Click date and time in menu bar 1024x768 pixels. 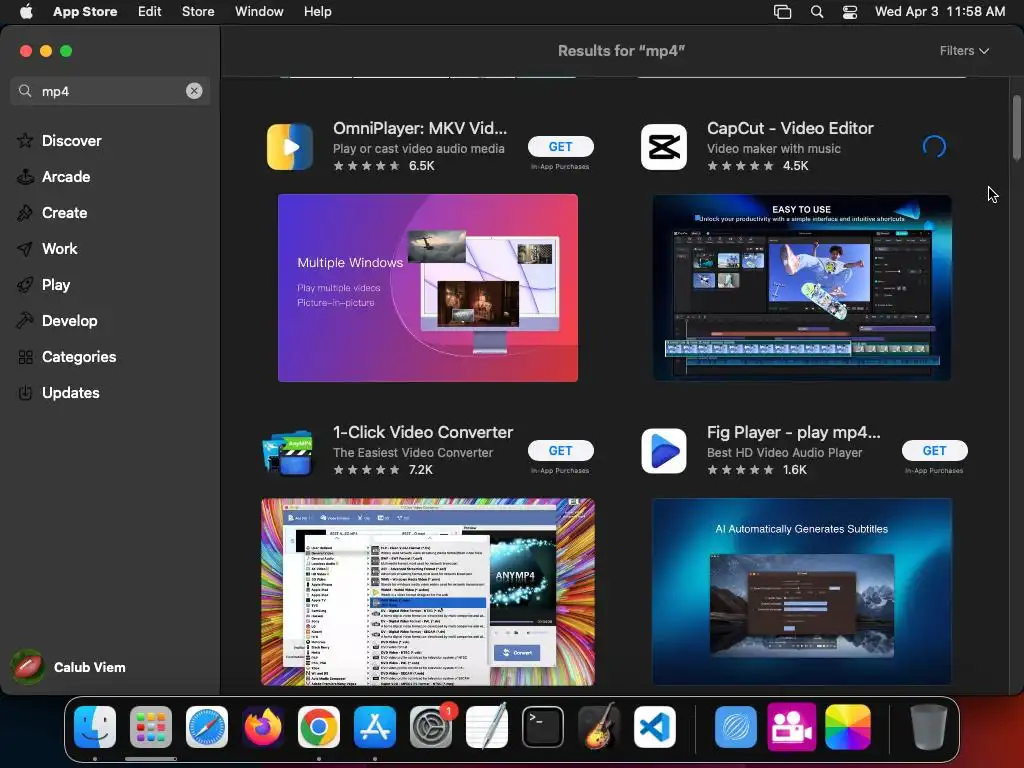(x=940, y=12)
